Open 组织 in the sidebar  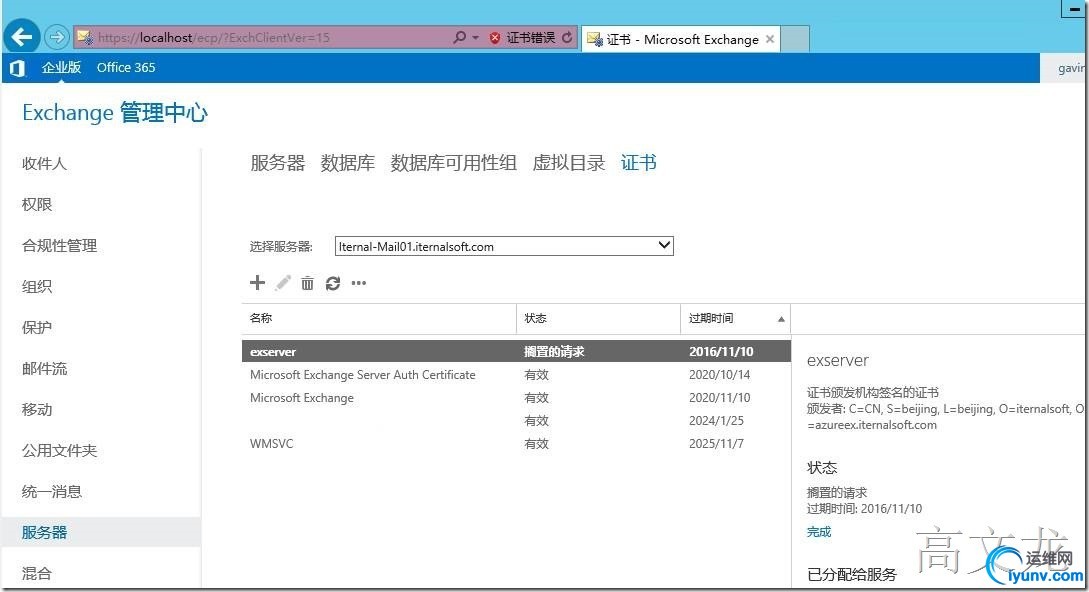[x=37, y=286]
